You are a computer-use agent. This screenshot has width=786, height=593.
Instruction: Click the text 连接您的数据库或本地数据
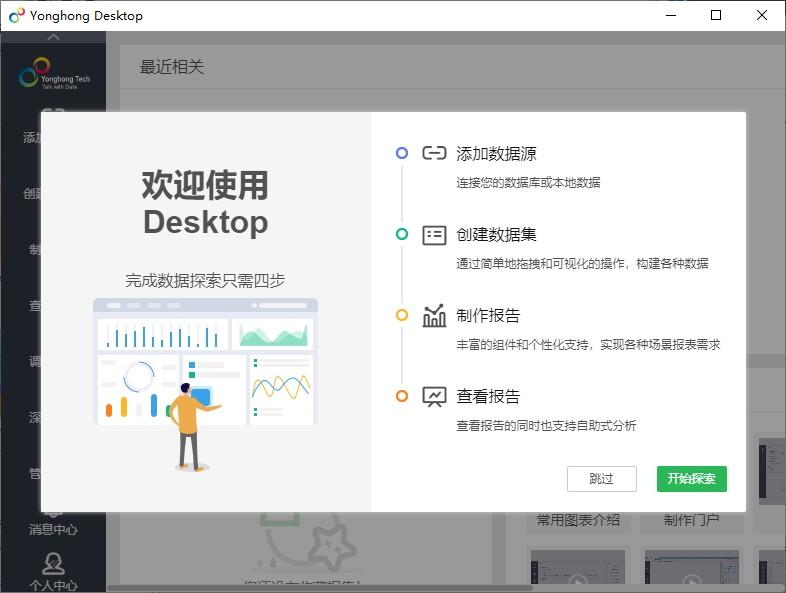coord(528,182)
